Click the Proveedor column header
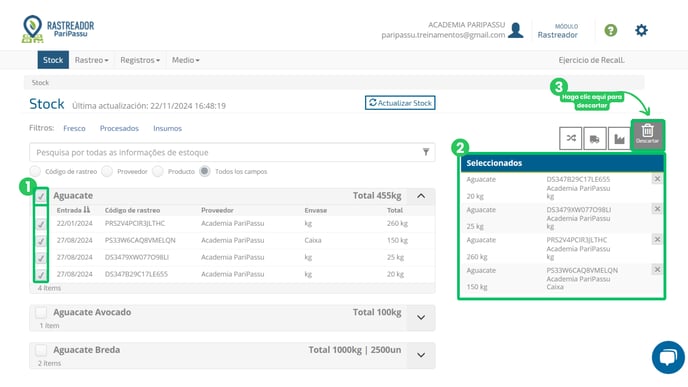The image size is (688, 387). point(217,210)
